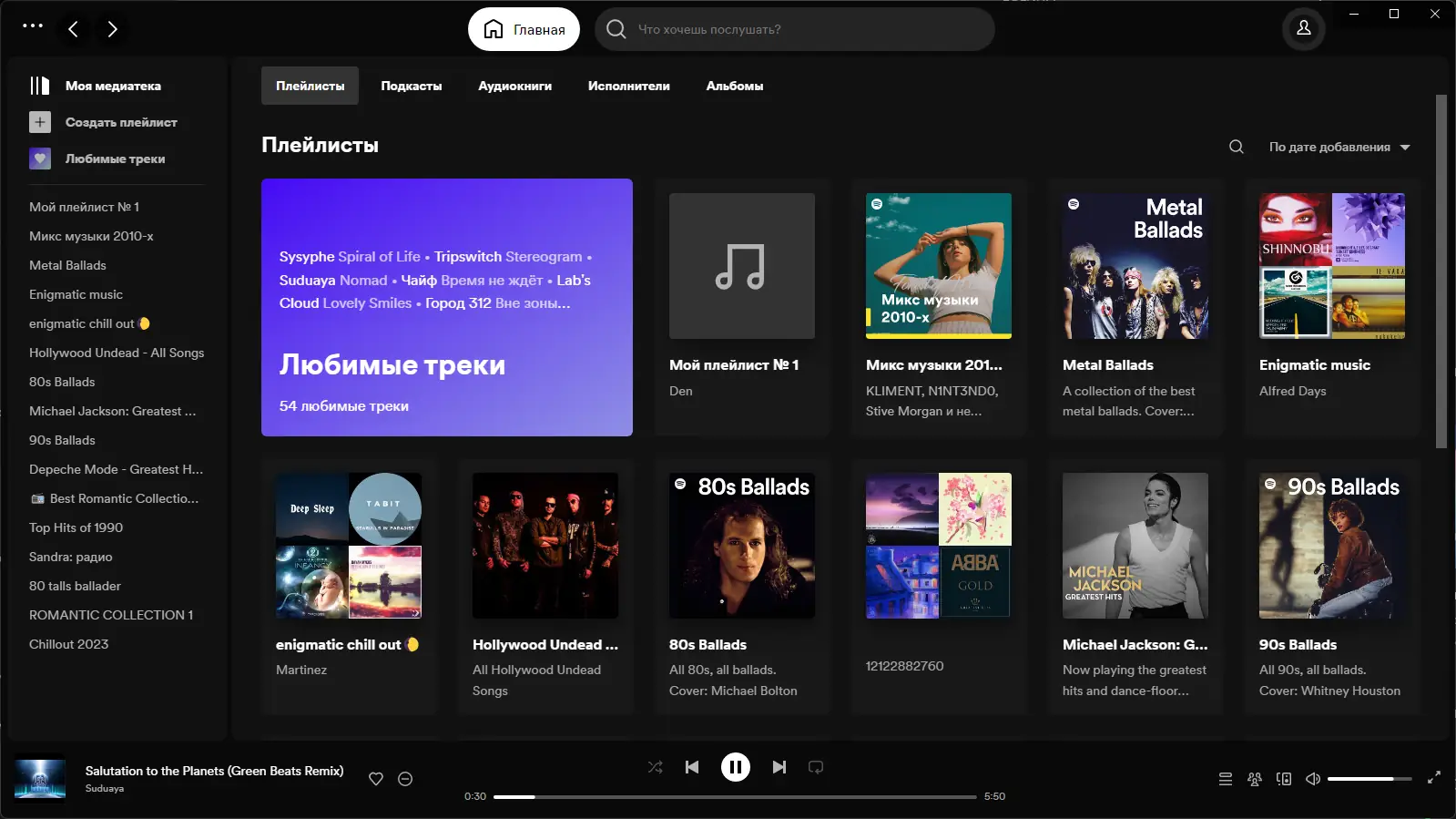
Task: Seek within the track progress bar
Action: coord(735,797)
